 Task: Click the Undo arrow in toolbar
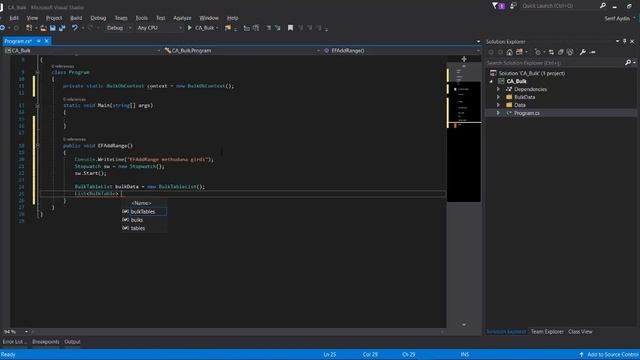[74, 28]
